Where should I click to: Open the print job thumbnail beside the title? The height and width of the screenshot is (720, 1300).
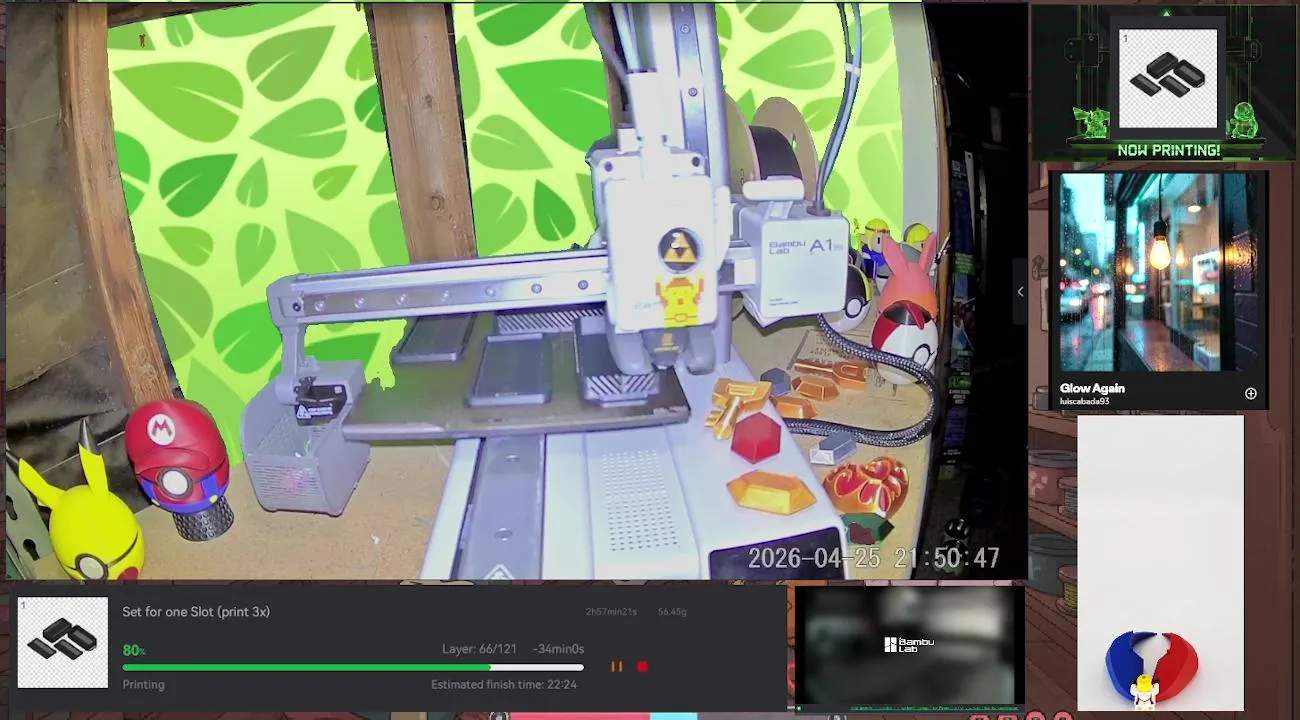point(63,643)
